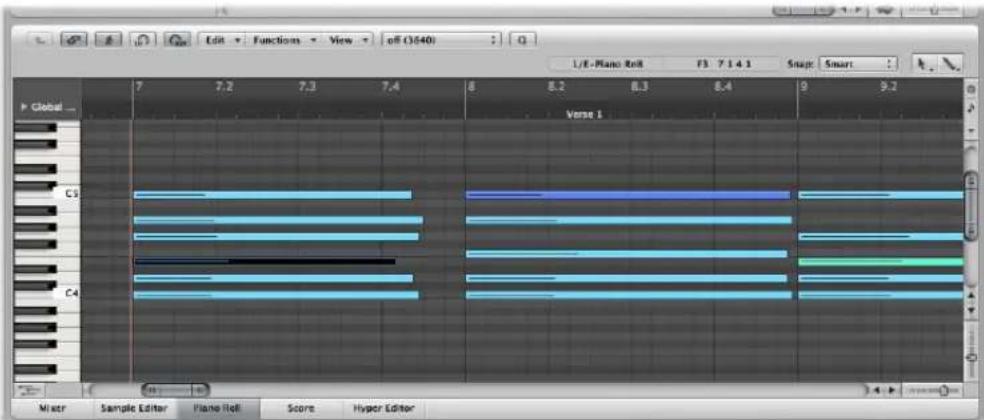This screenshot has height=420, width=984.
Task: Open the Functions menu
Action: [284, 40]
